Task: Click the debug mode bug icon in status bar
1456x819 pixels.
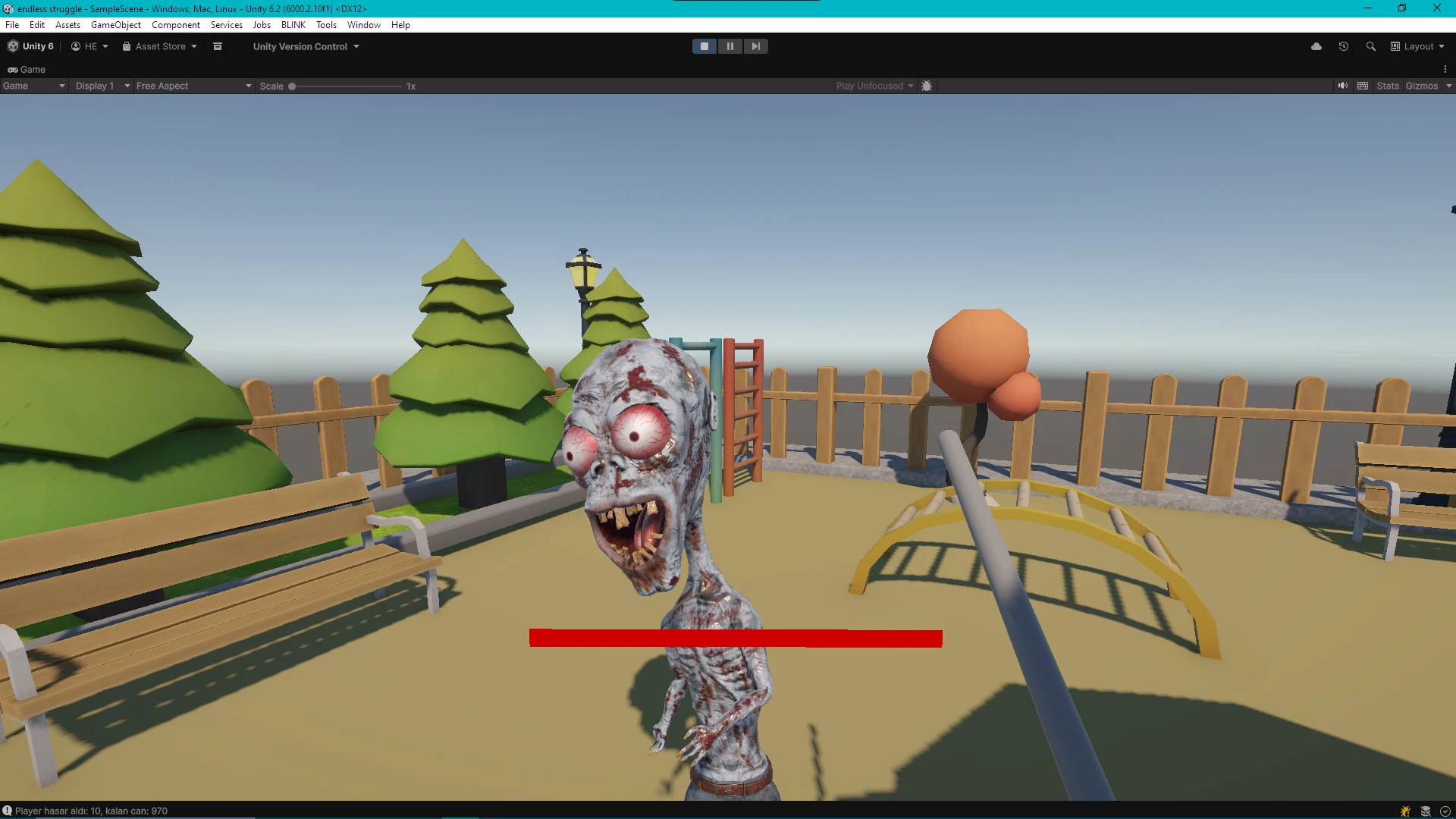Action: pos(1405,811)
